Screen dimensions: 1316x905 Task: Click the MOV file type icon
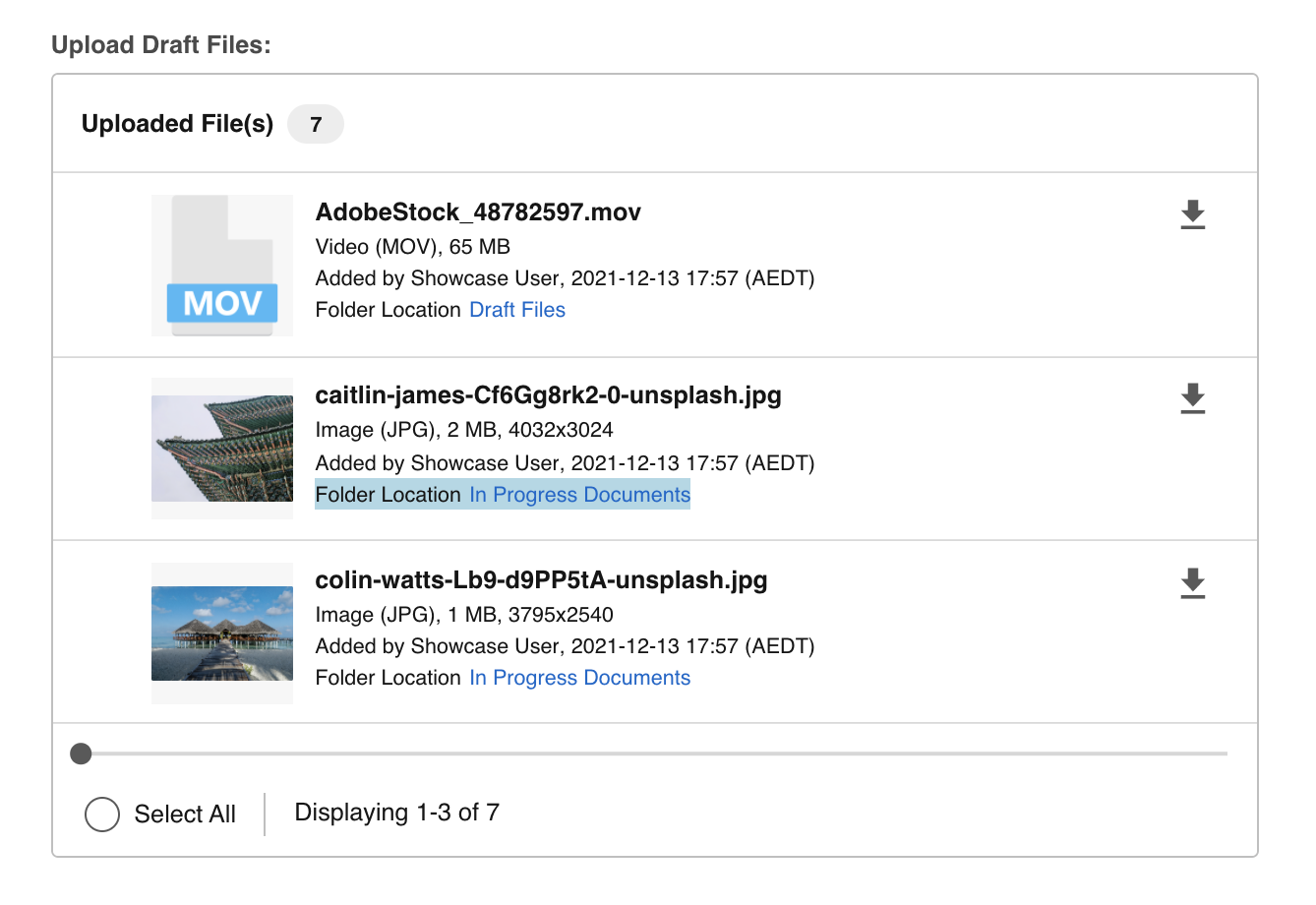221,264
